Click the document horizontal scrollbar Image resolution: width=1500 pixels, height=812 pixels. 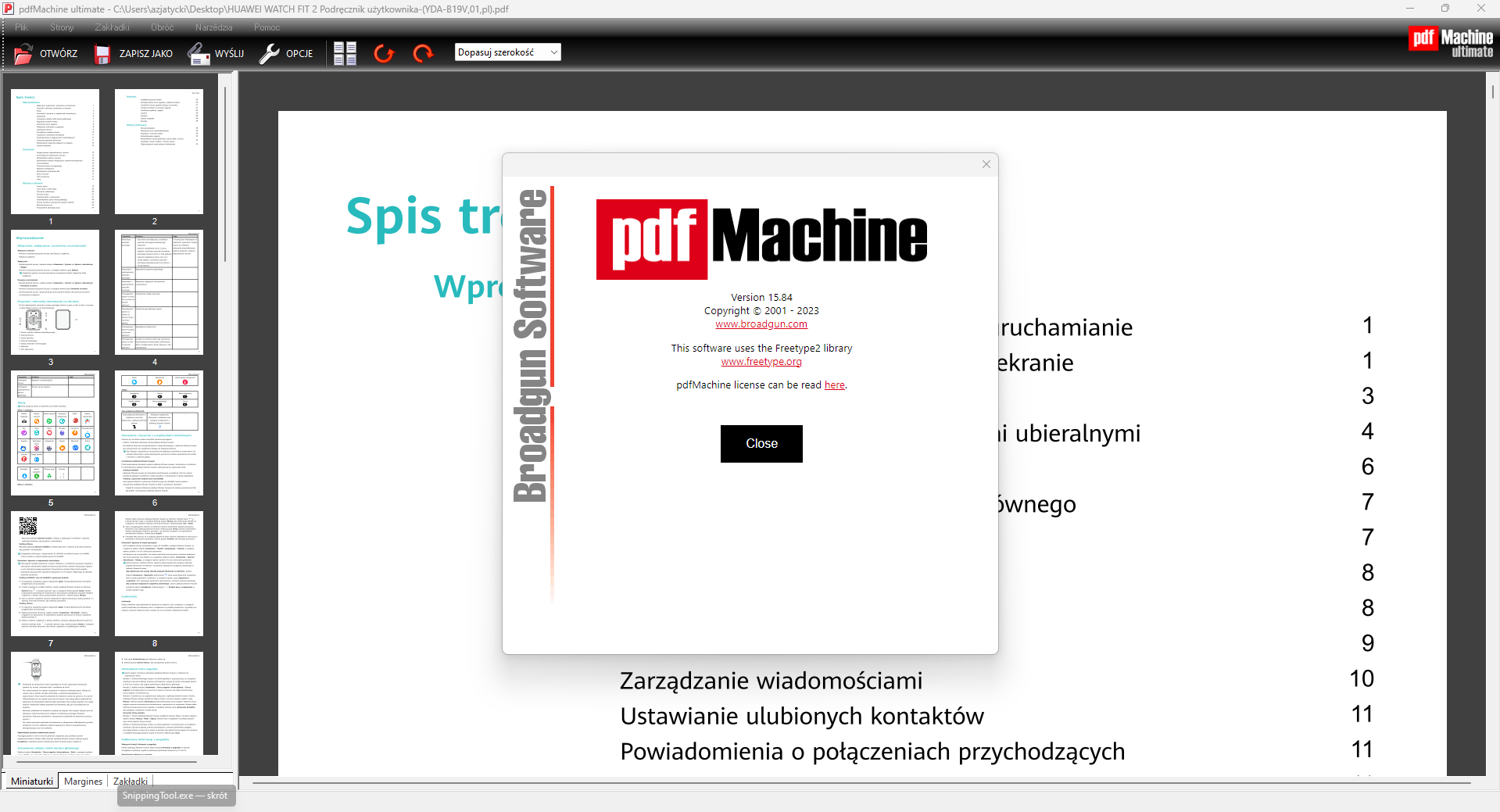click(860, 782)
